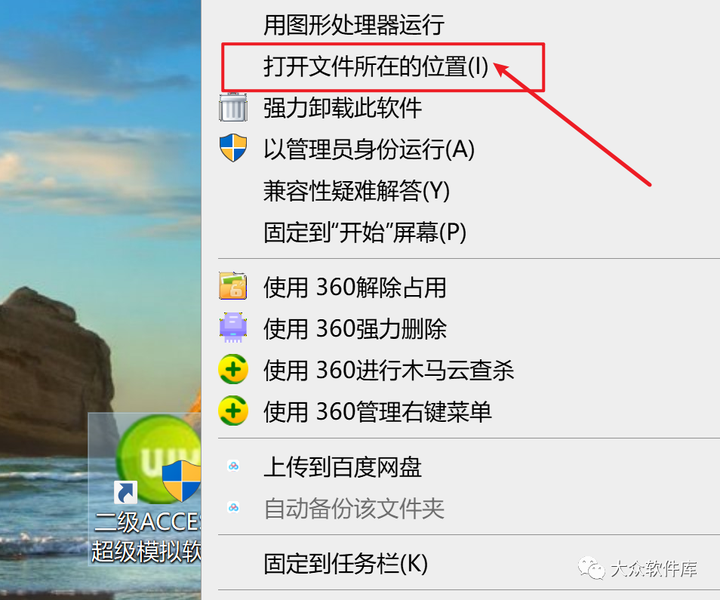Click the Baidu Netdisk auto-backup icon

[233, 508]
